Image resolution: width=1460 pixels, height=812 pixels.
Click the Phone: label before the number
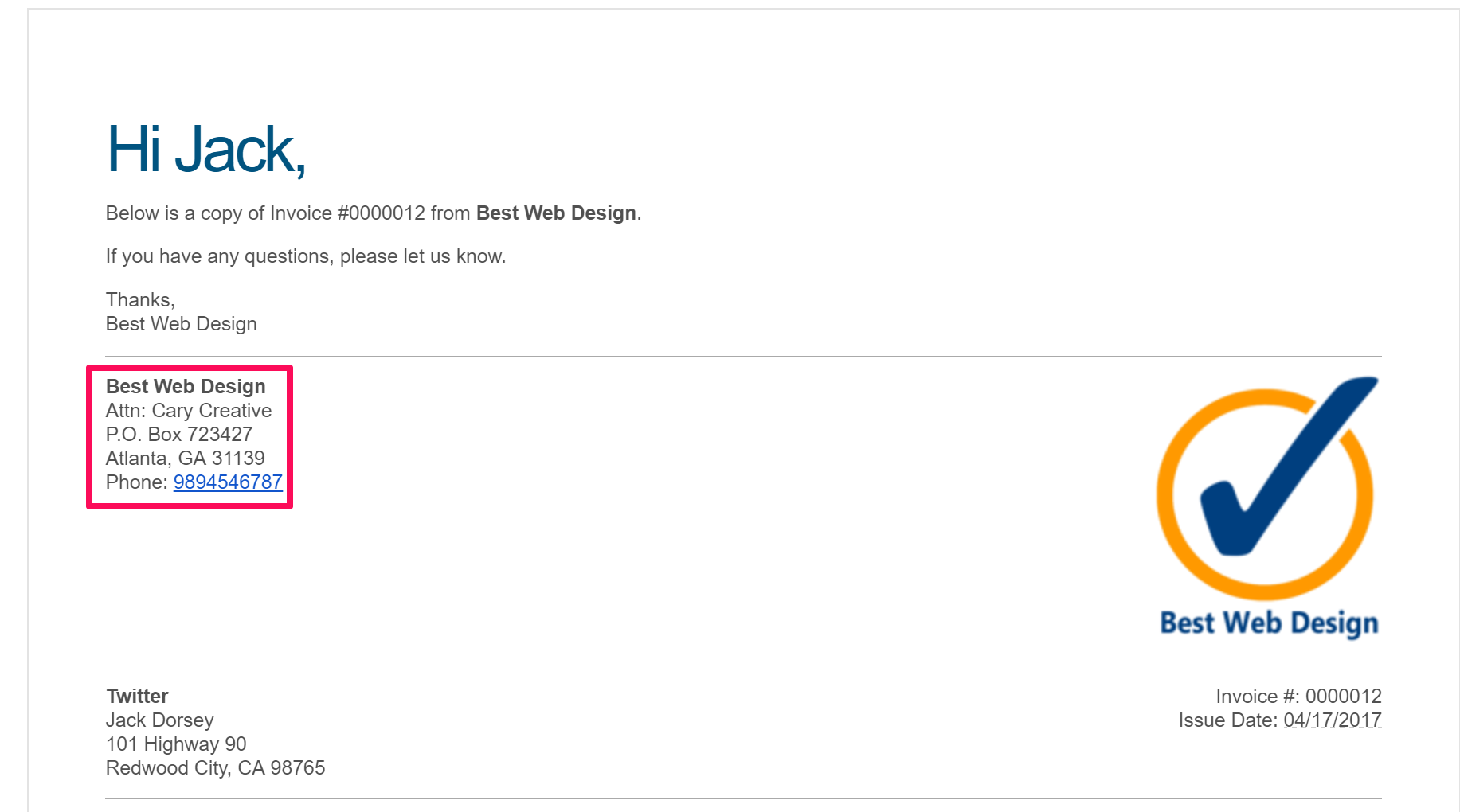coord(137,482)
